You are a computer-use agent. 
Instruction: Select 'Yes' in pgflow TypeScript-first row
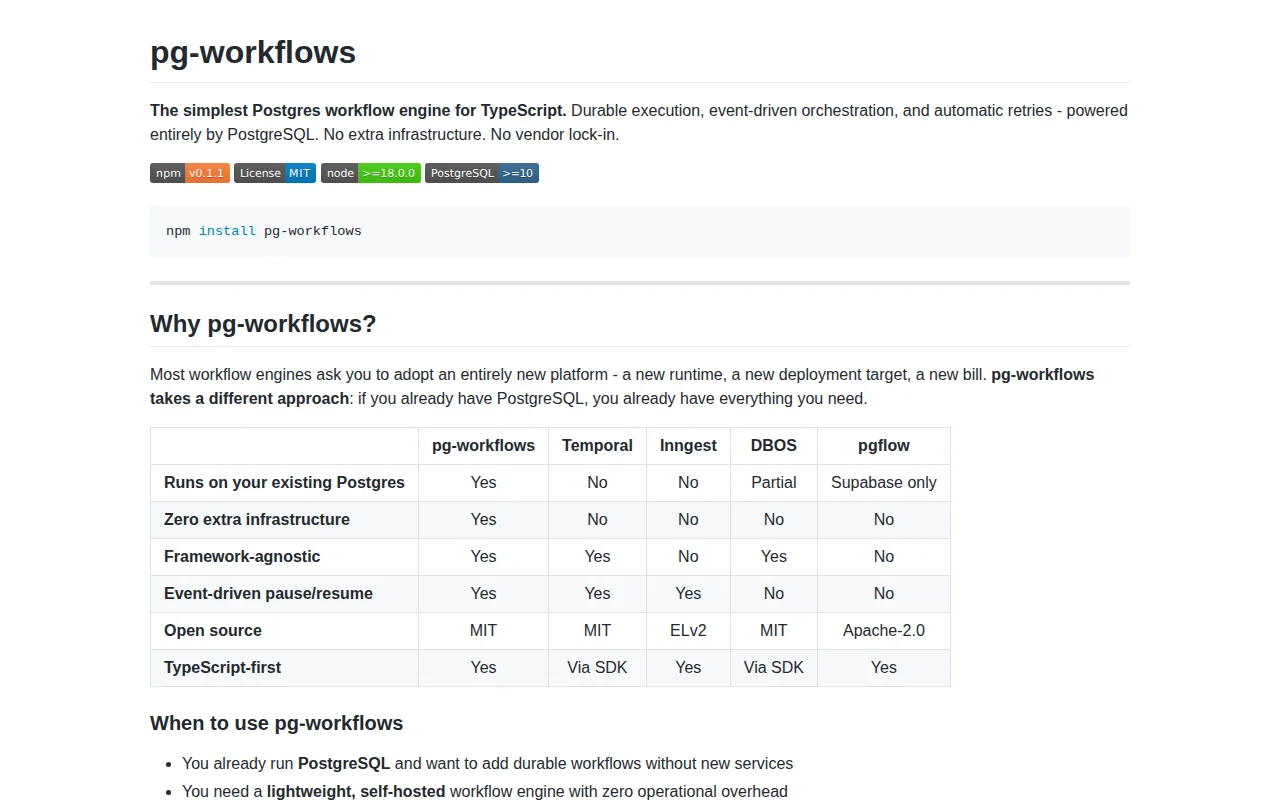pos(884,668)
